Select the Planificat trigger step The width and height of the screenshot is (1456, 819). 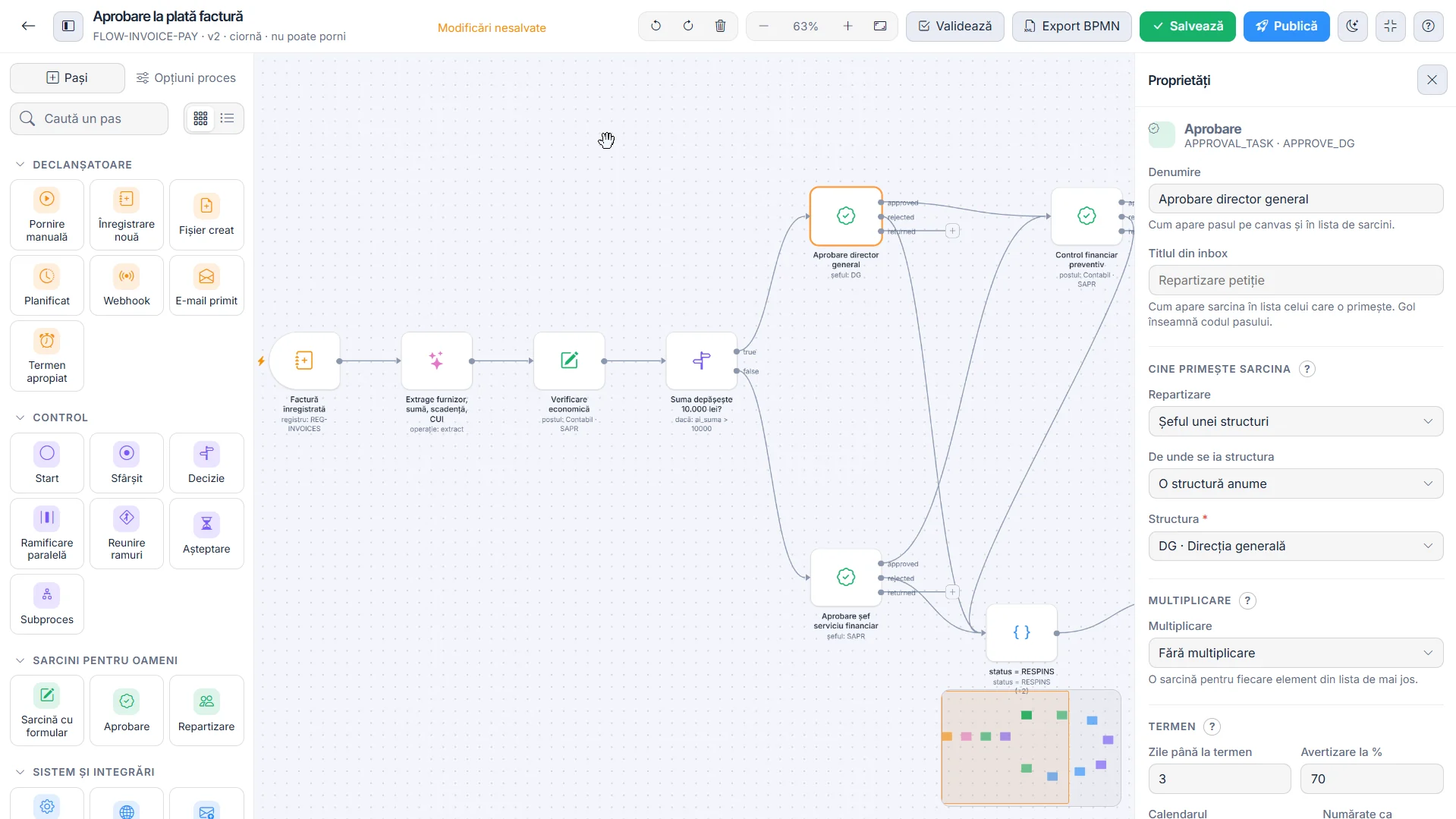[x=47, y=285]
